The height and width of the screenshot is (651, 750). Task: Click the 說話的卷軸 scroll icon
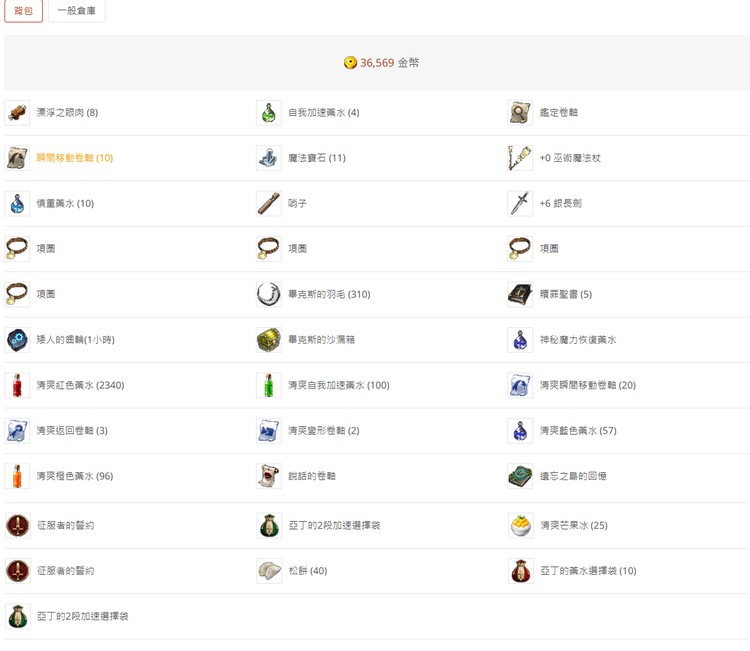[x=269, y=476]
